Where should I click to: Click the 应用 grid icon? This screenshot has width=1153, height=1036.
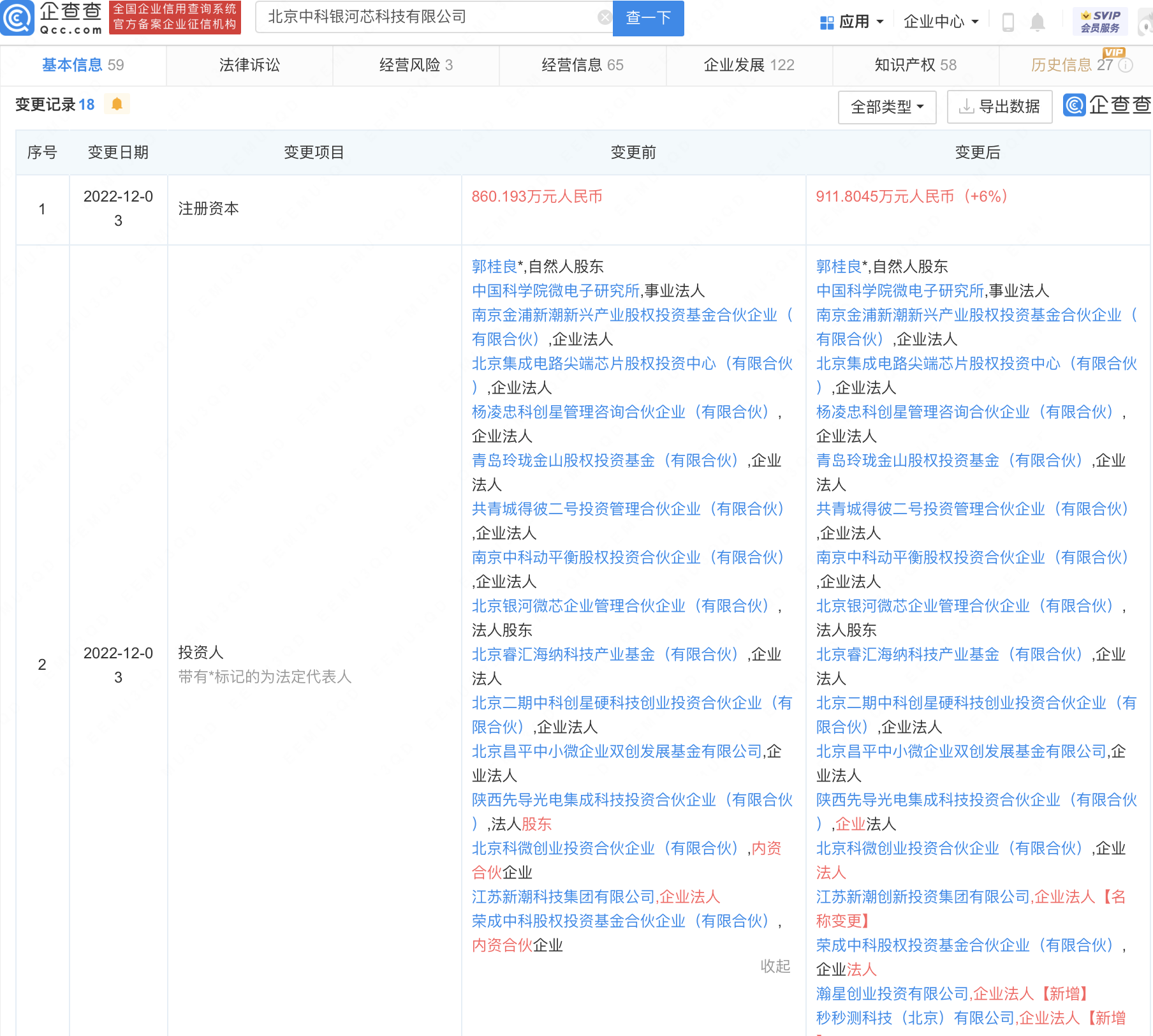click(x=827, y=22)
